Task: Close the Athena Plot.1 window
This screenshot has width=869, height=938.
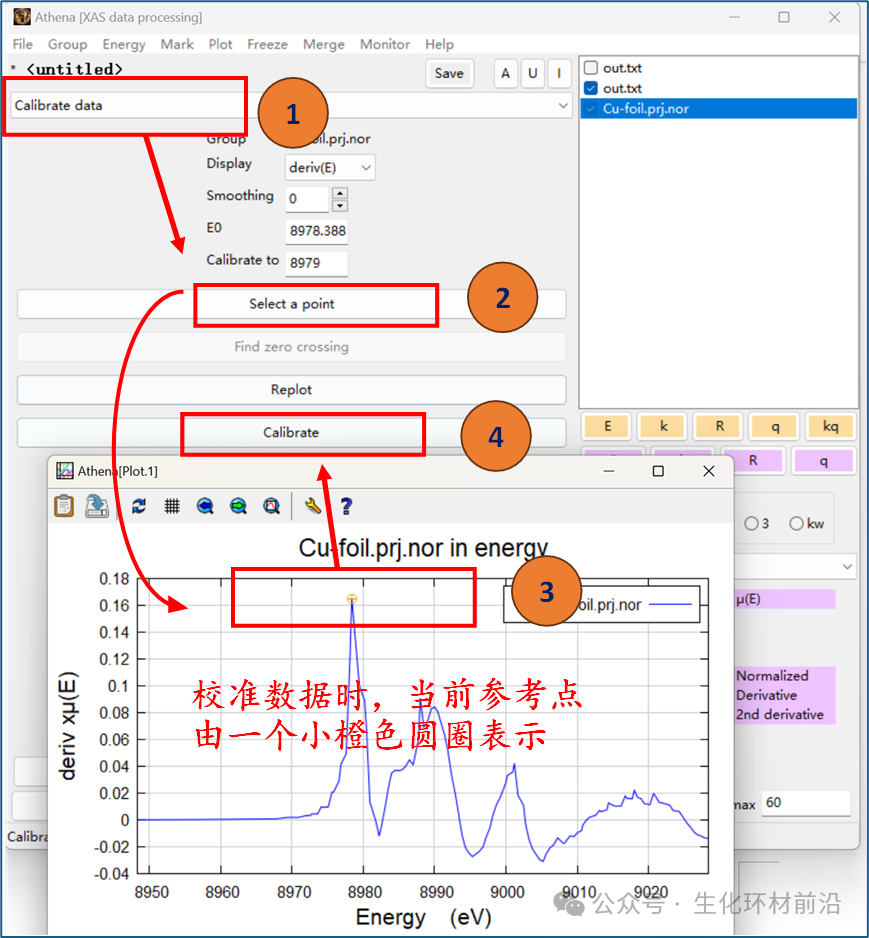Action: (709, 471)
